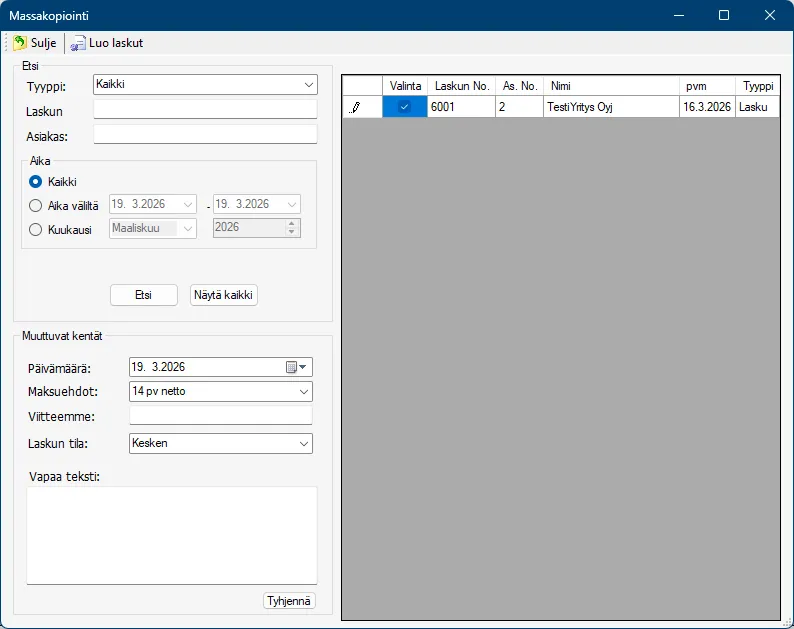Image resolution: width=794 pixels, height=629 pixels.
Task: Focus the Asiakas text field
Action: pos(204,135)
